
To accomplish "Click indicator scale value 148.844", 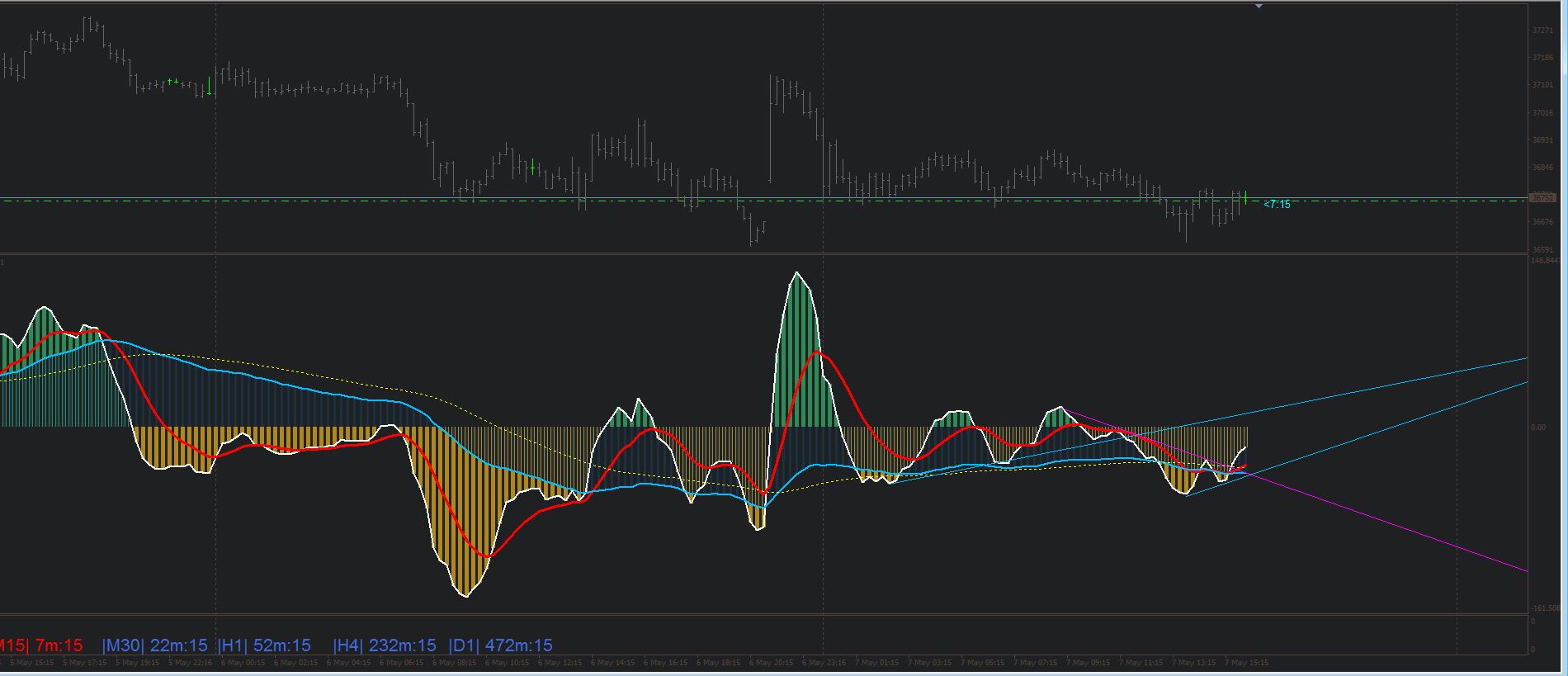I will tap(1545, 261).
